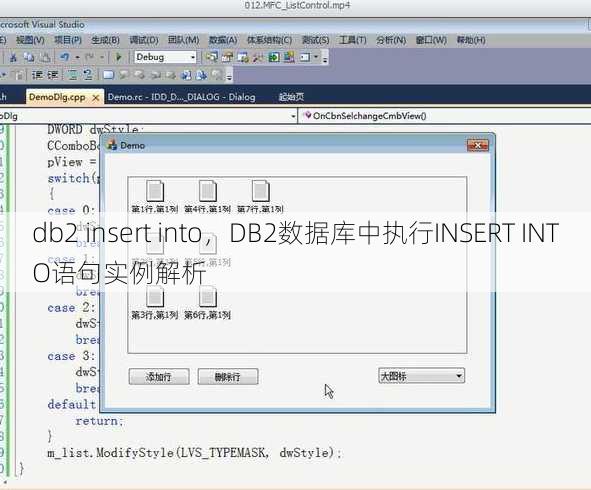Open the Debug configuration combo box
The width and height of the screenshot is (591, 490).
tap(165, 57)
